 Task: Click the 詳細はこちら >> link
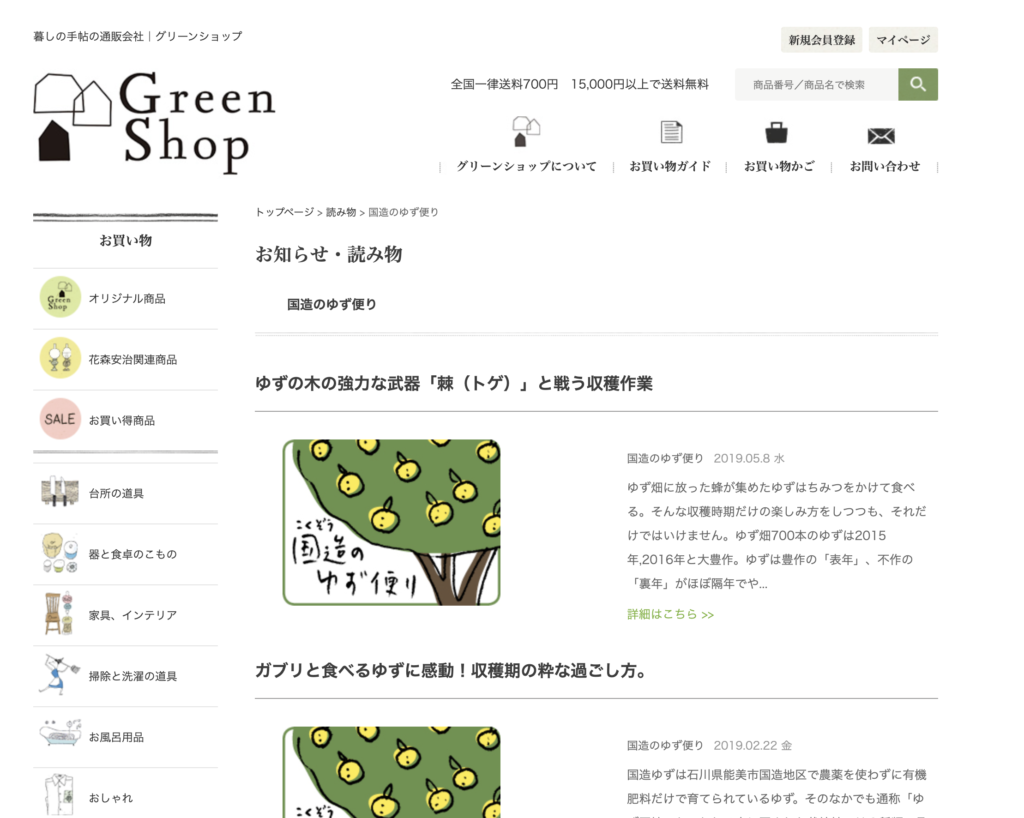coord(671,614)
